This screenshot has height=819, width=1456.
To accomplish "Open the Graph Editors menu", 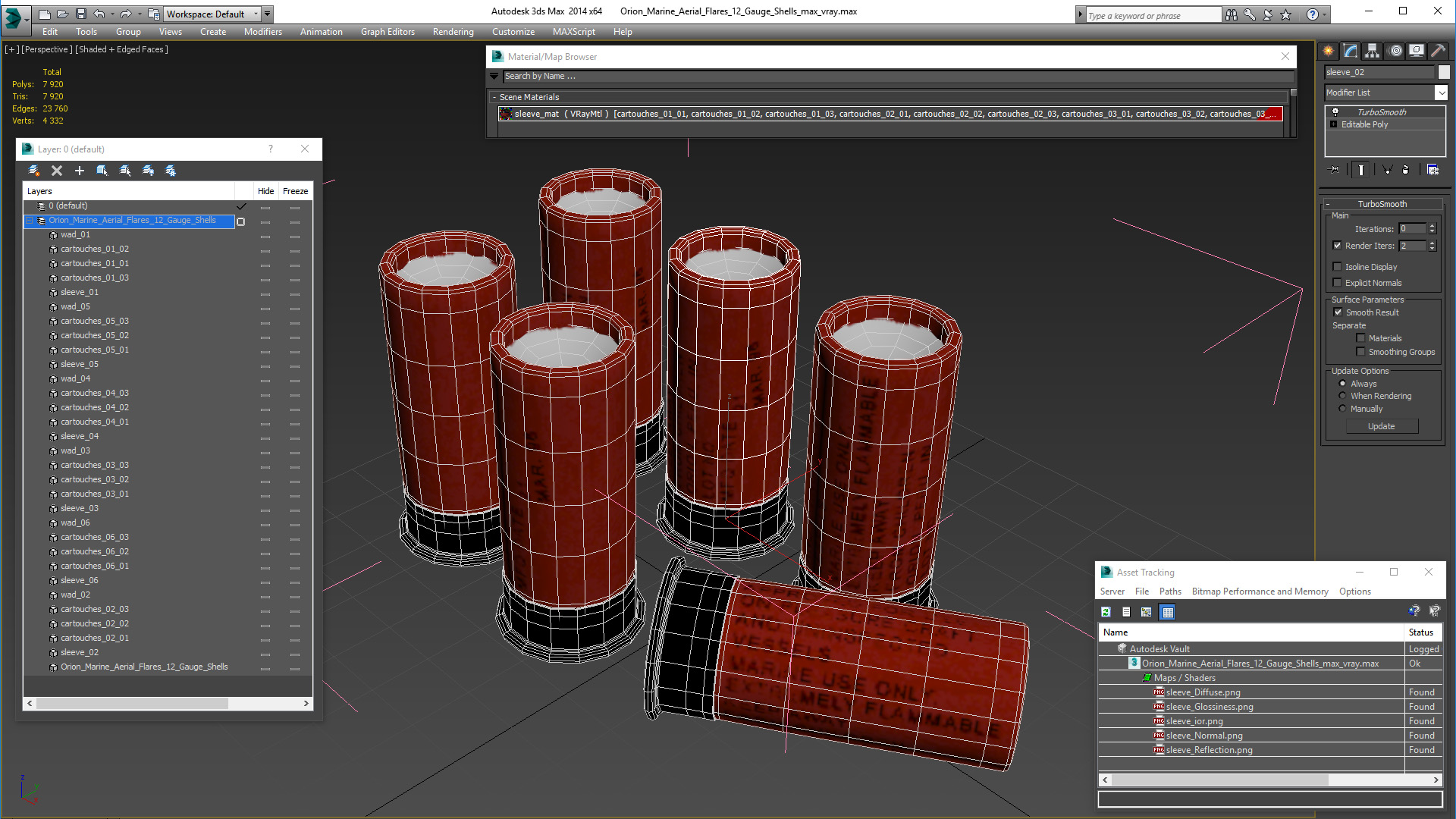I will point(388,32).
